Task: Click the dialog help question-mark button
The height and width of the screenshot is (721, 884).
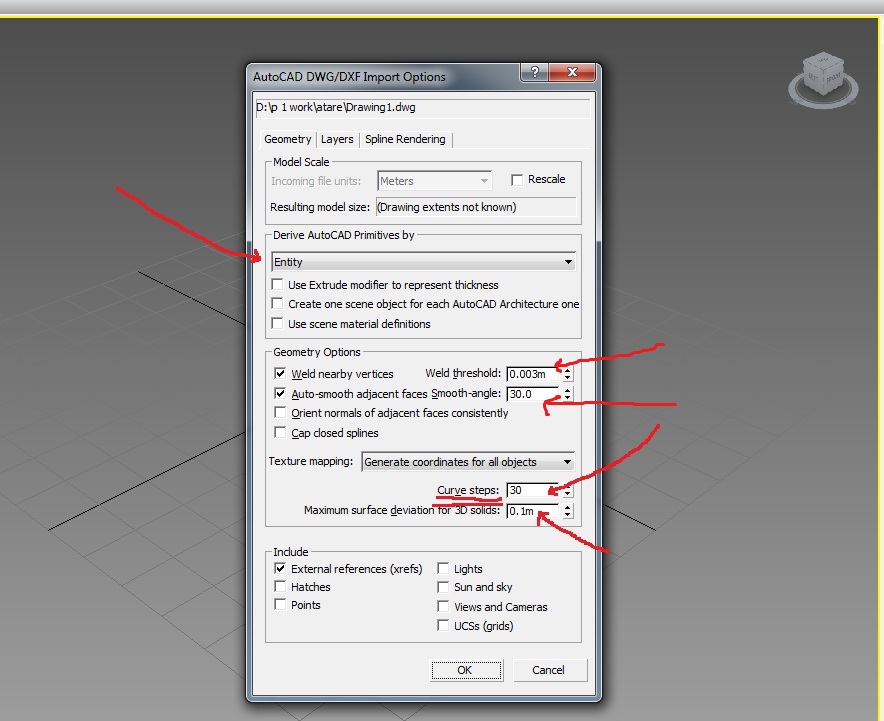Action: pyautogui.click(x=534, y=72)
